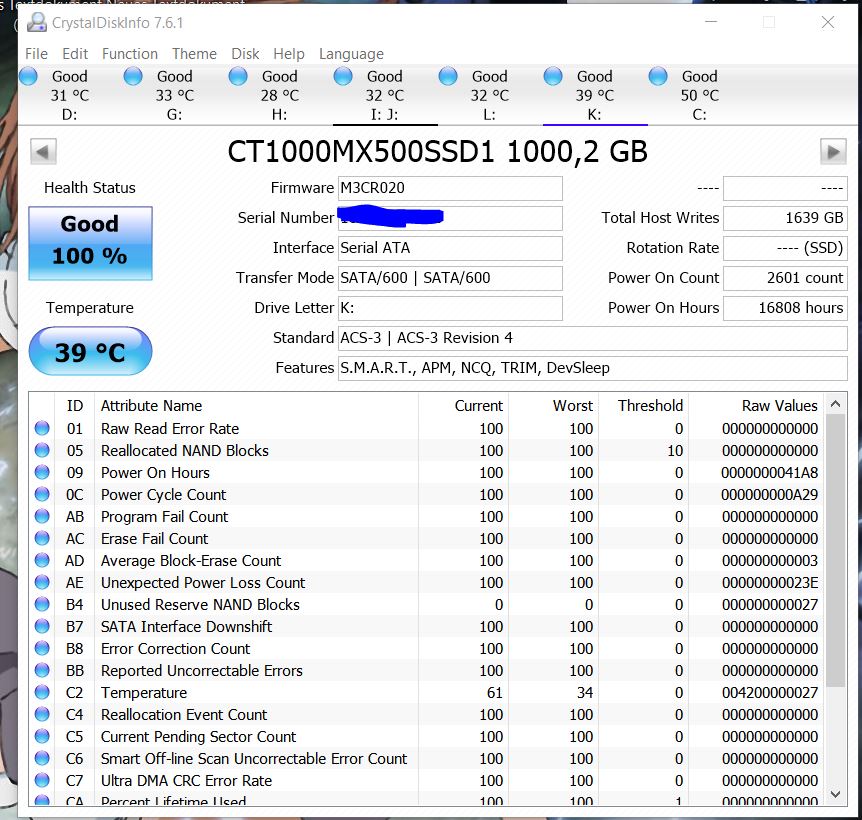This screenshot has height=820, width=862.
Task: Click the Features S.M.A.R.T. field
Action: (593, 368)
